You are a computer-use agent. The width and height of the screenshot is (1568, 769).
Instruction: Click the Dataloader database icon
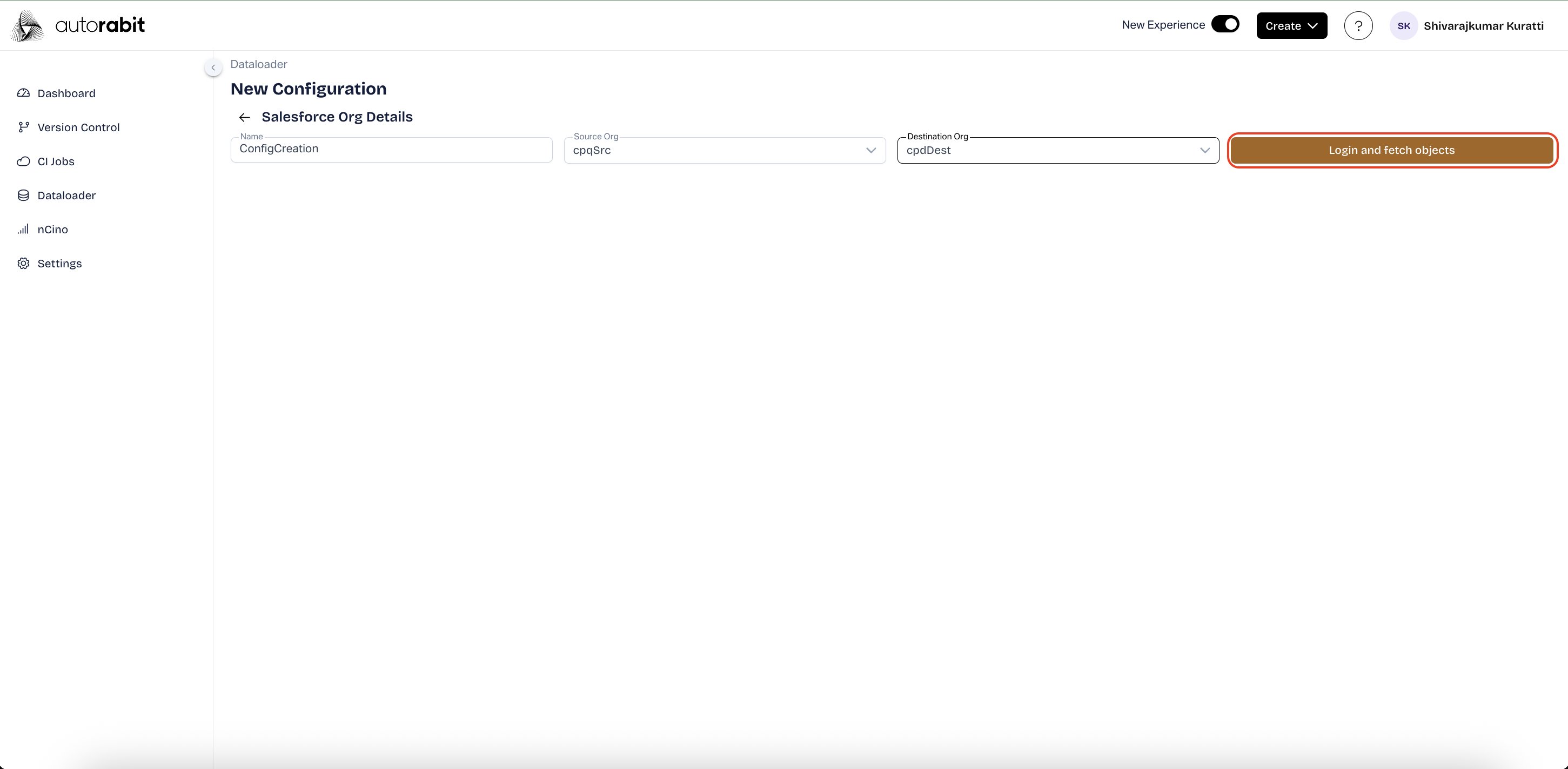tap(23, 195)
